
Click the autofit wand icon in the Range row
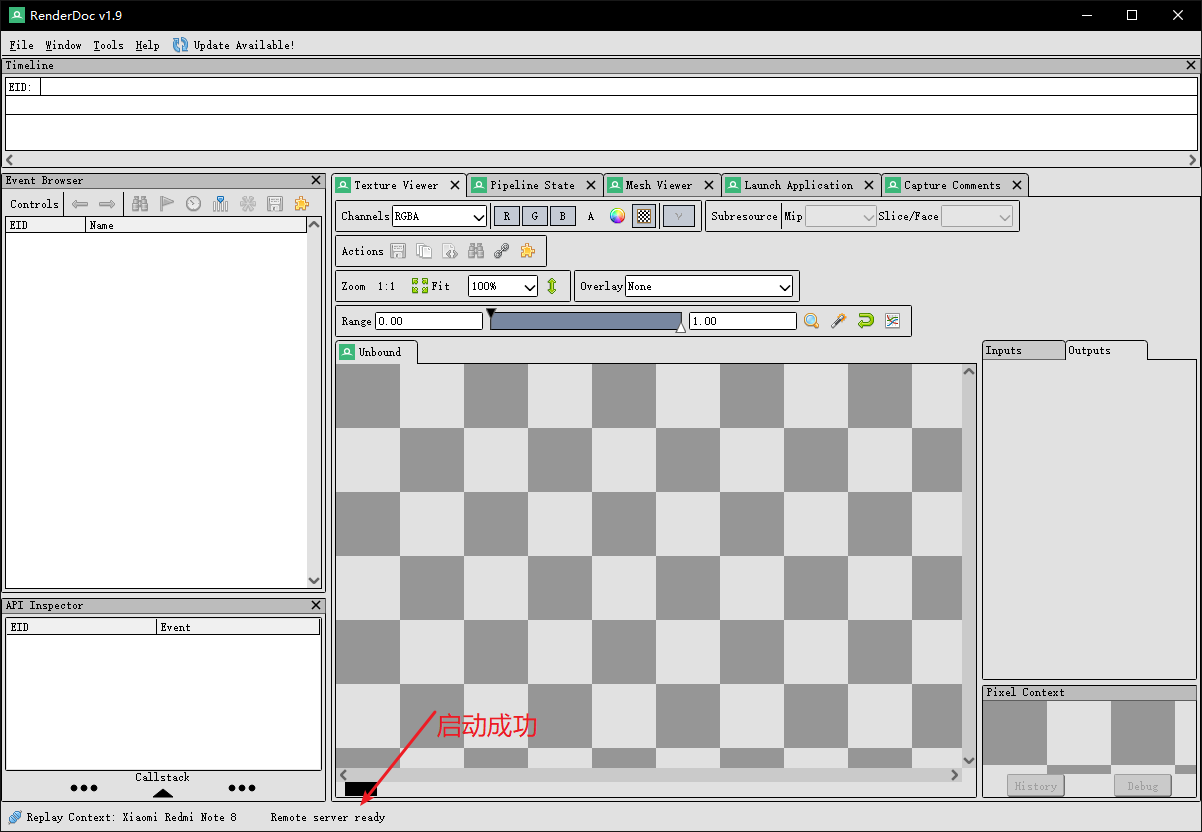838,320
